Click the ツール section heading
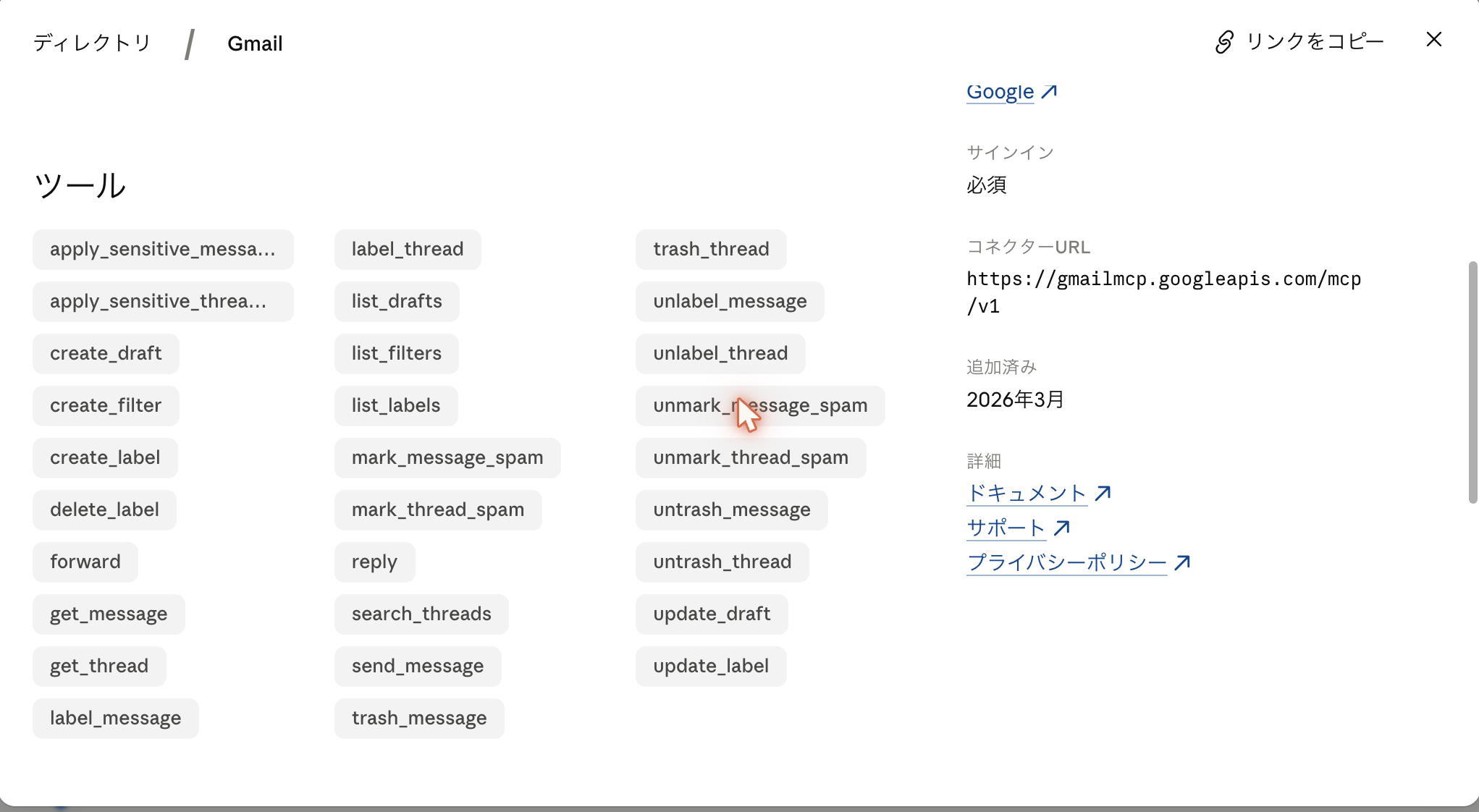The width and height of the screenshot is (1479, 812). [80, 186]
